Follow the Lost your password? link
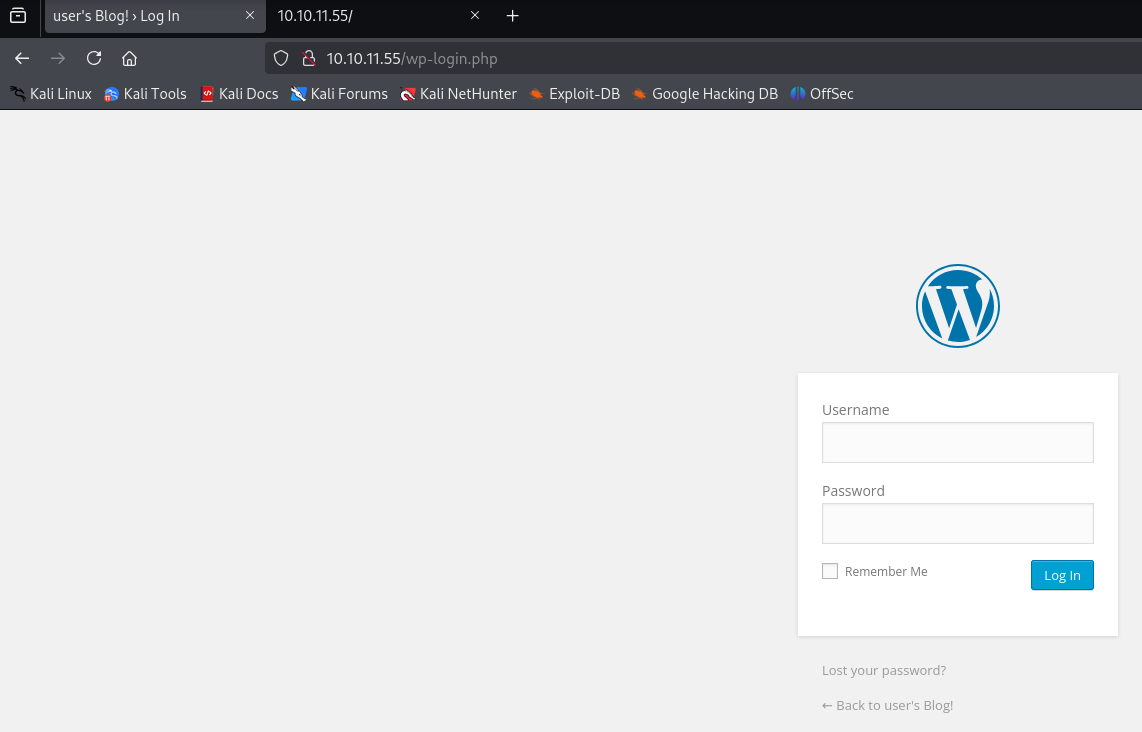This screenshot has width=1142, height=732. tap(884, 670)
